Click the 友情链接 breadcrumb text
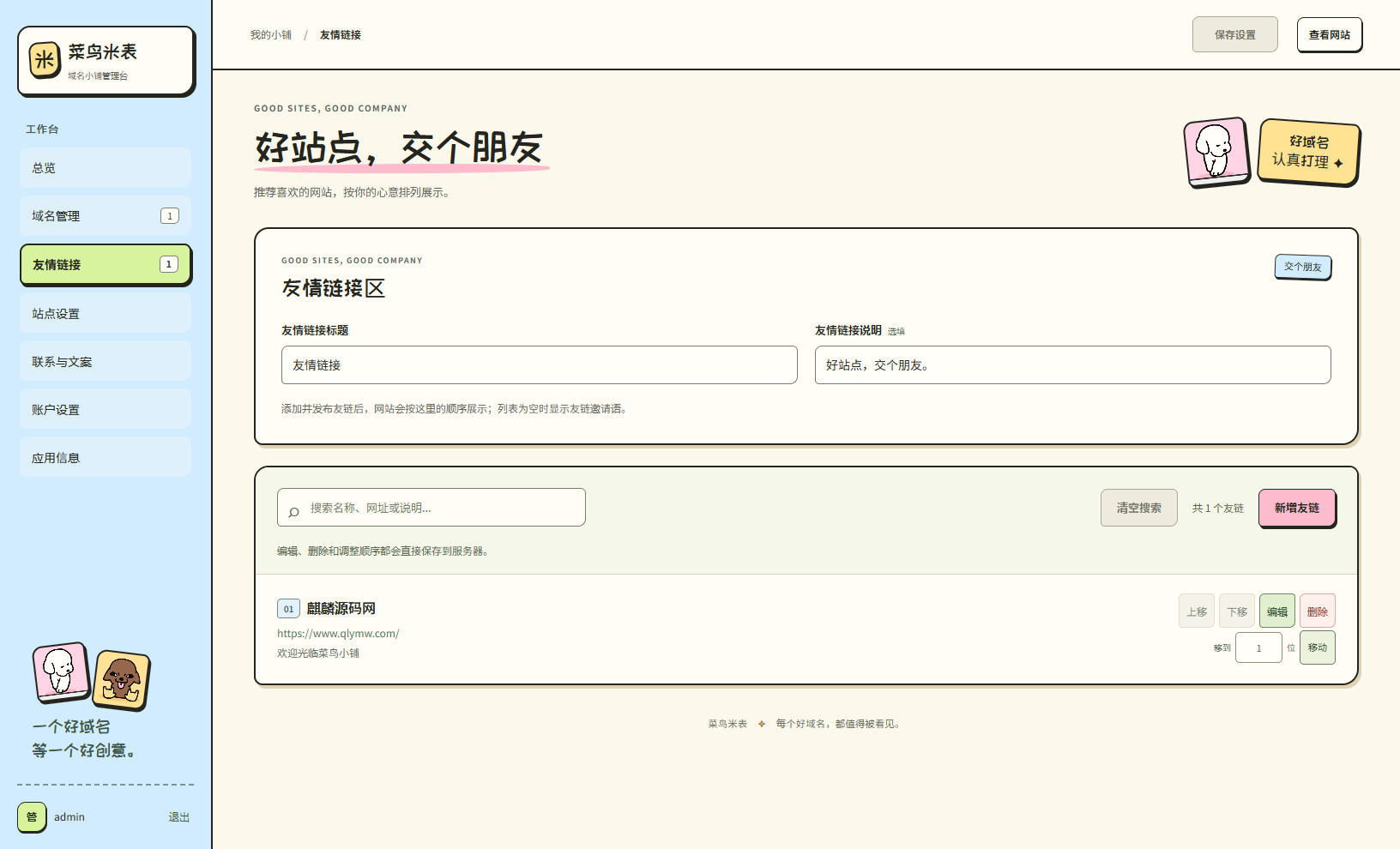 (x=341, y=35)
